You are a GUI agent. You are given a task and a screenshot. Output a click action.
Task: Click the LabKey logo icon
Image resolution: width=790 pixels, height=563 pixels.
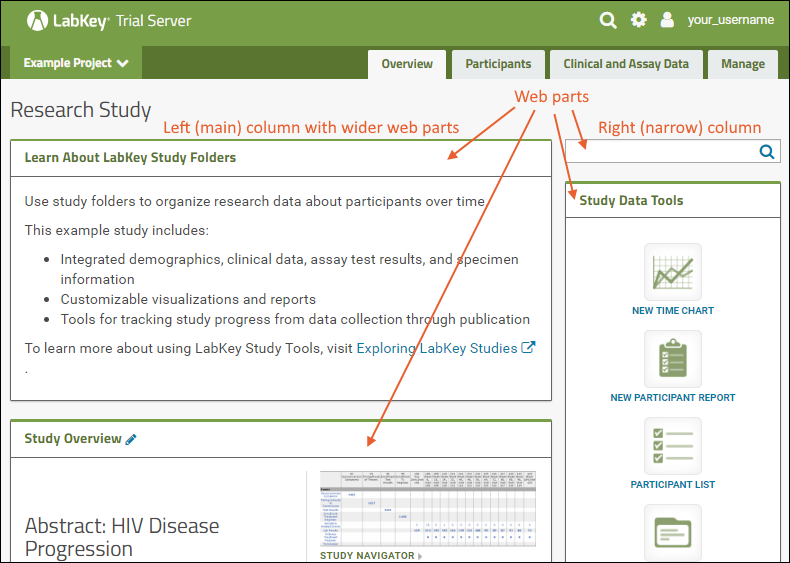coord(37,21)
